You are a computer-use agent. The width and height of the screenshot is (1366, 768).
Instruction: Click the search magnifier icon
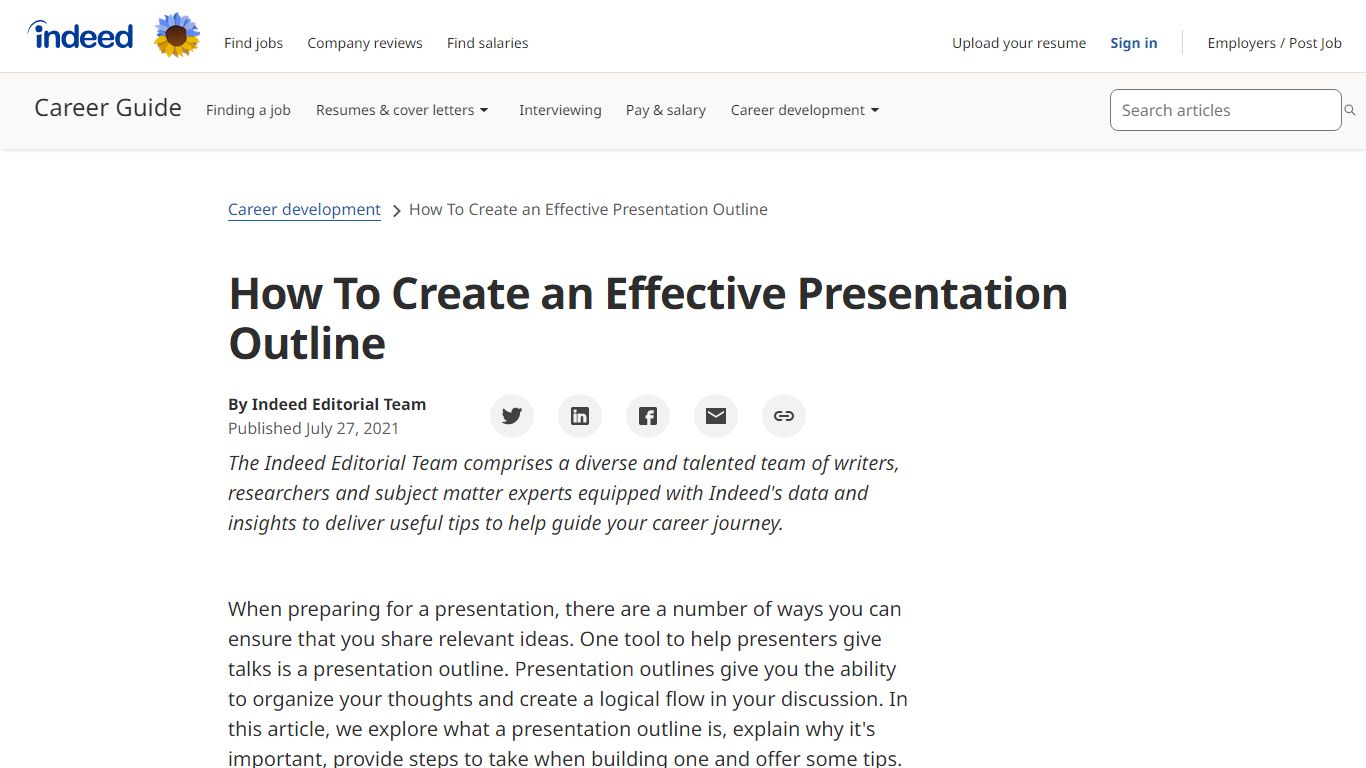(x=1350, y=110)
